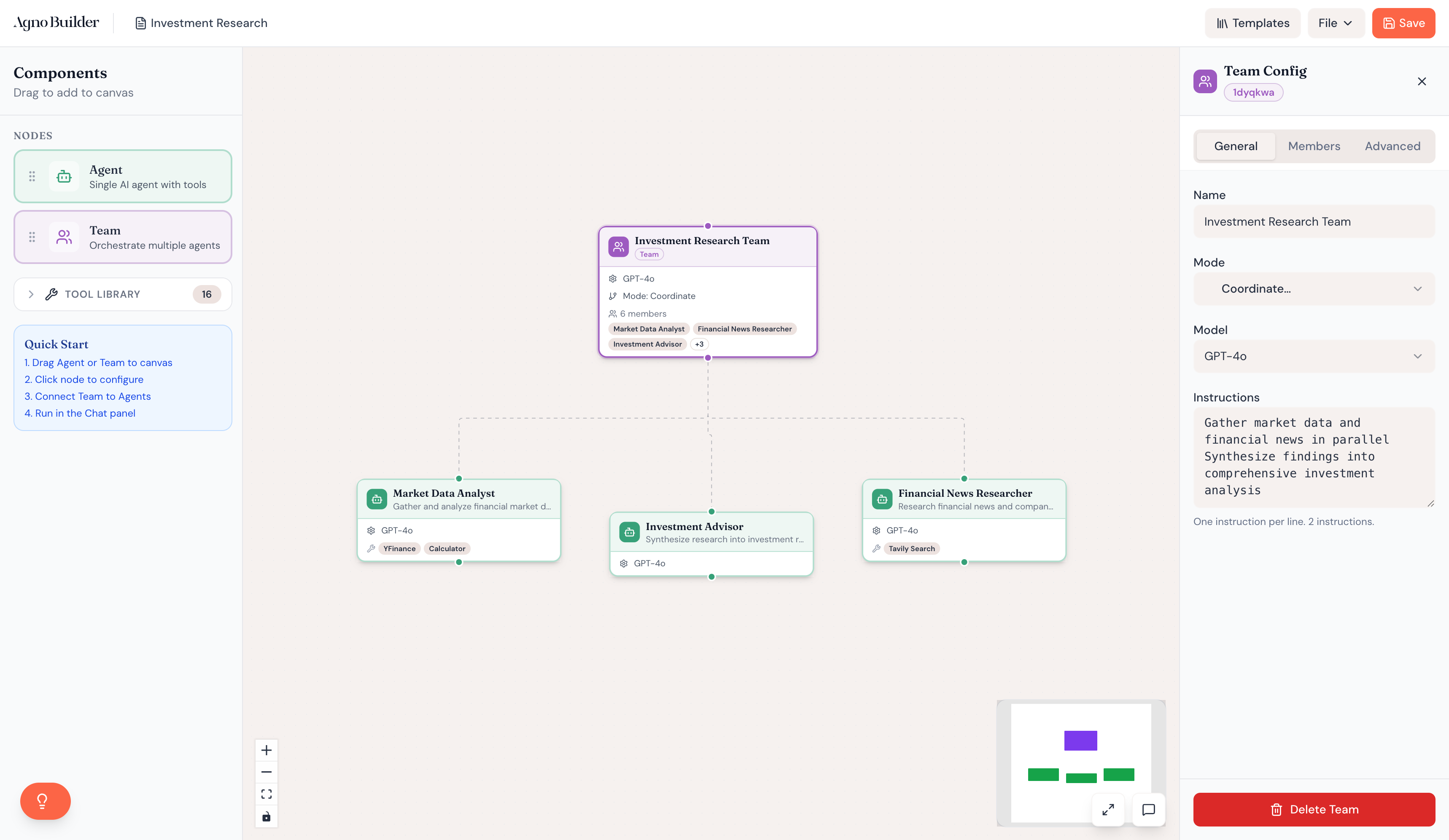1449x840 pixels.
Task: Close the Team Config panel
Action: click(1422, 81)
